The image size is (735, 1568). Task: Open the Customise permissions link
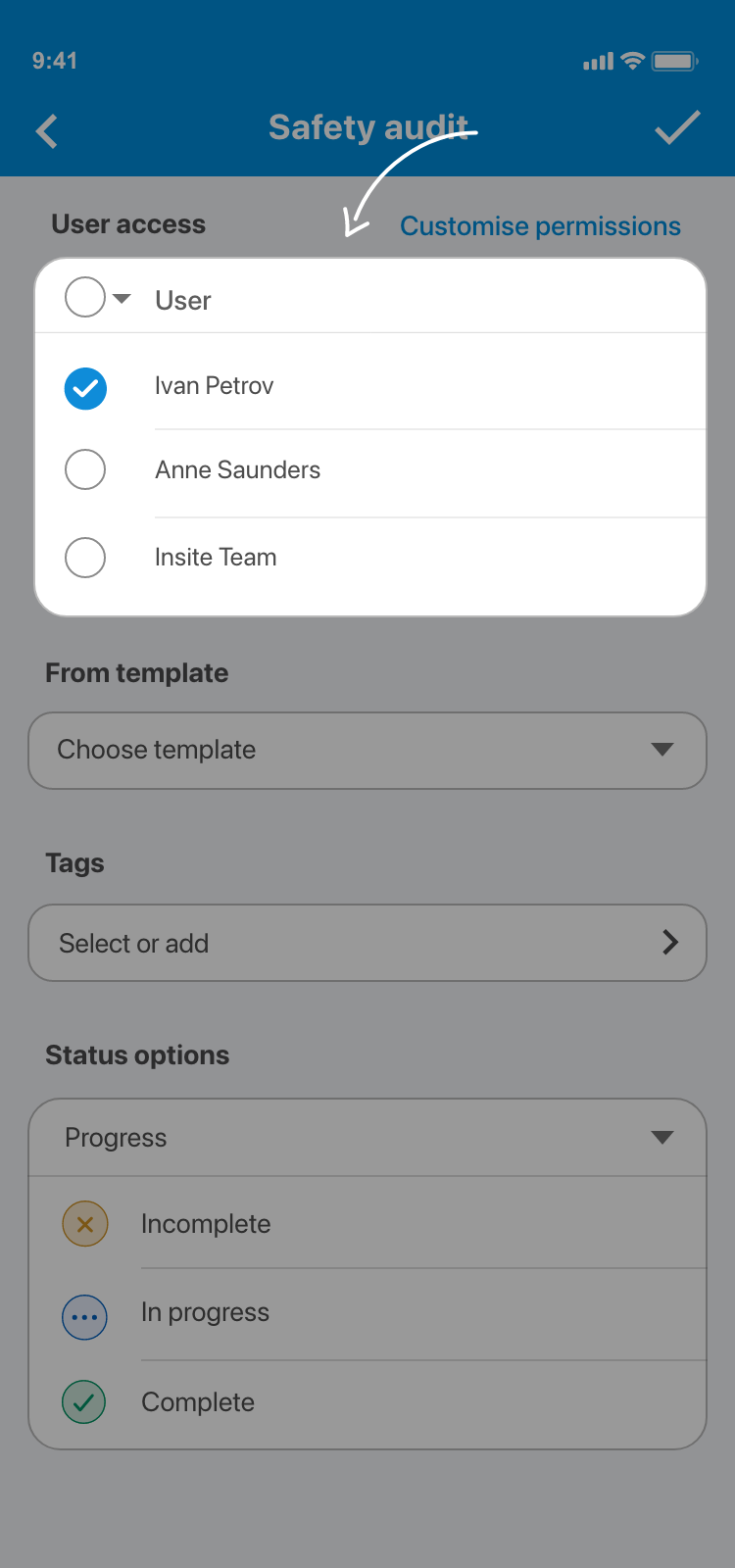540,226
